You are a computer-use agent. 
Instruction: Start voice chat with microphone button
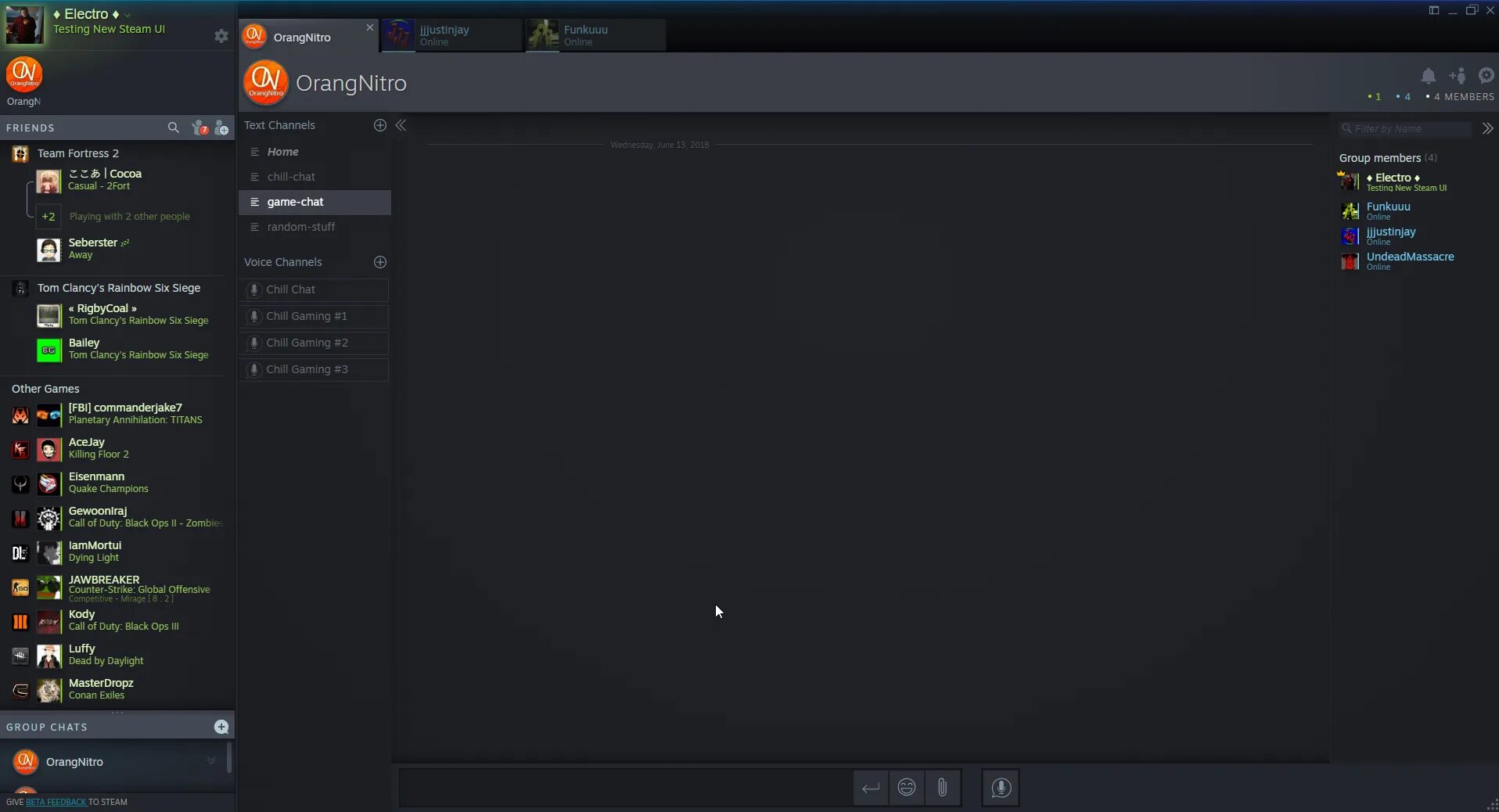1001,788
